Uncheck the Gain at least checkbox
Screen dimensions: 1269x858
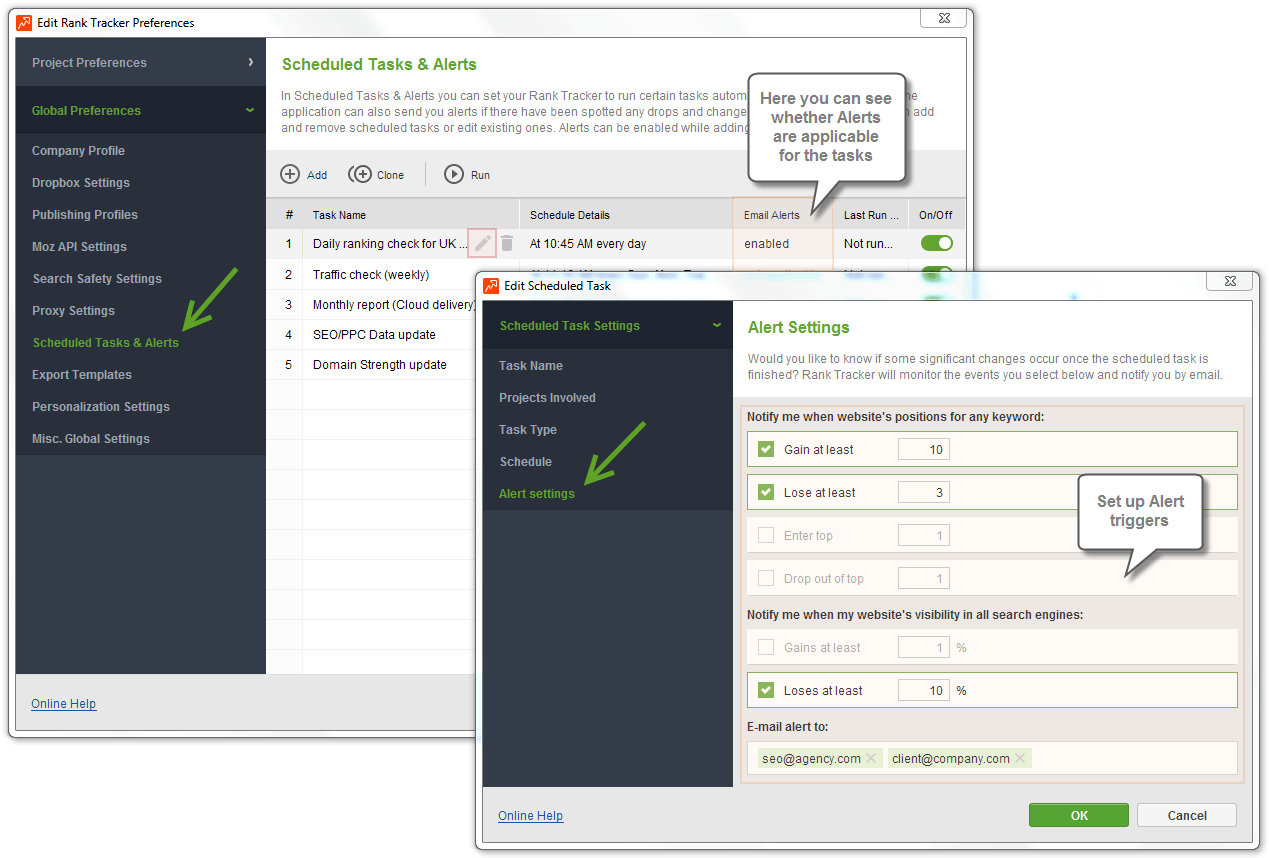pos(766,449)
